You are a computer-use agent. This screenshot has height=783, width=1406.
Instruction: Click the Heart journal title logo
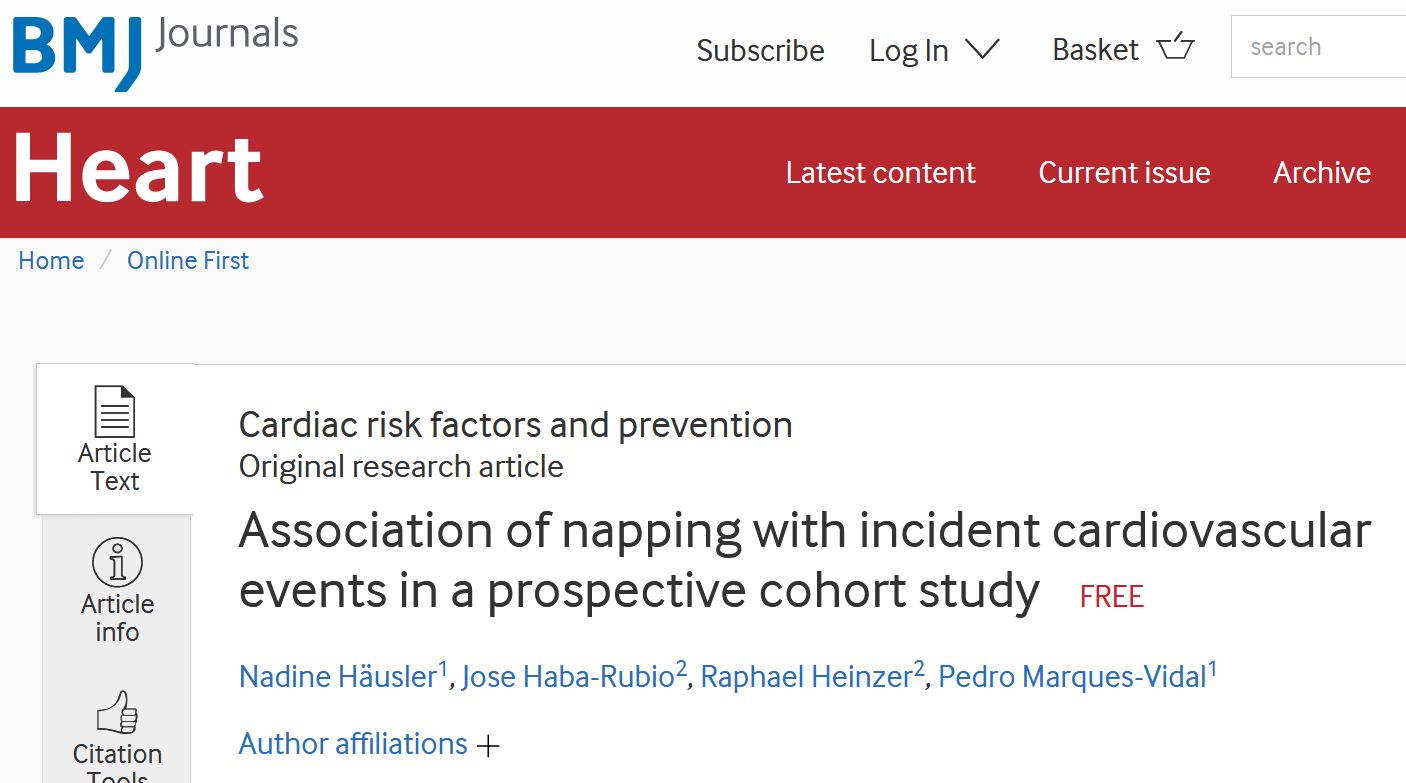click(138, 170)
